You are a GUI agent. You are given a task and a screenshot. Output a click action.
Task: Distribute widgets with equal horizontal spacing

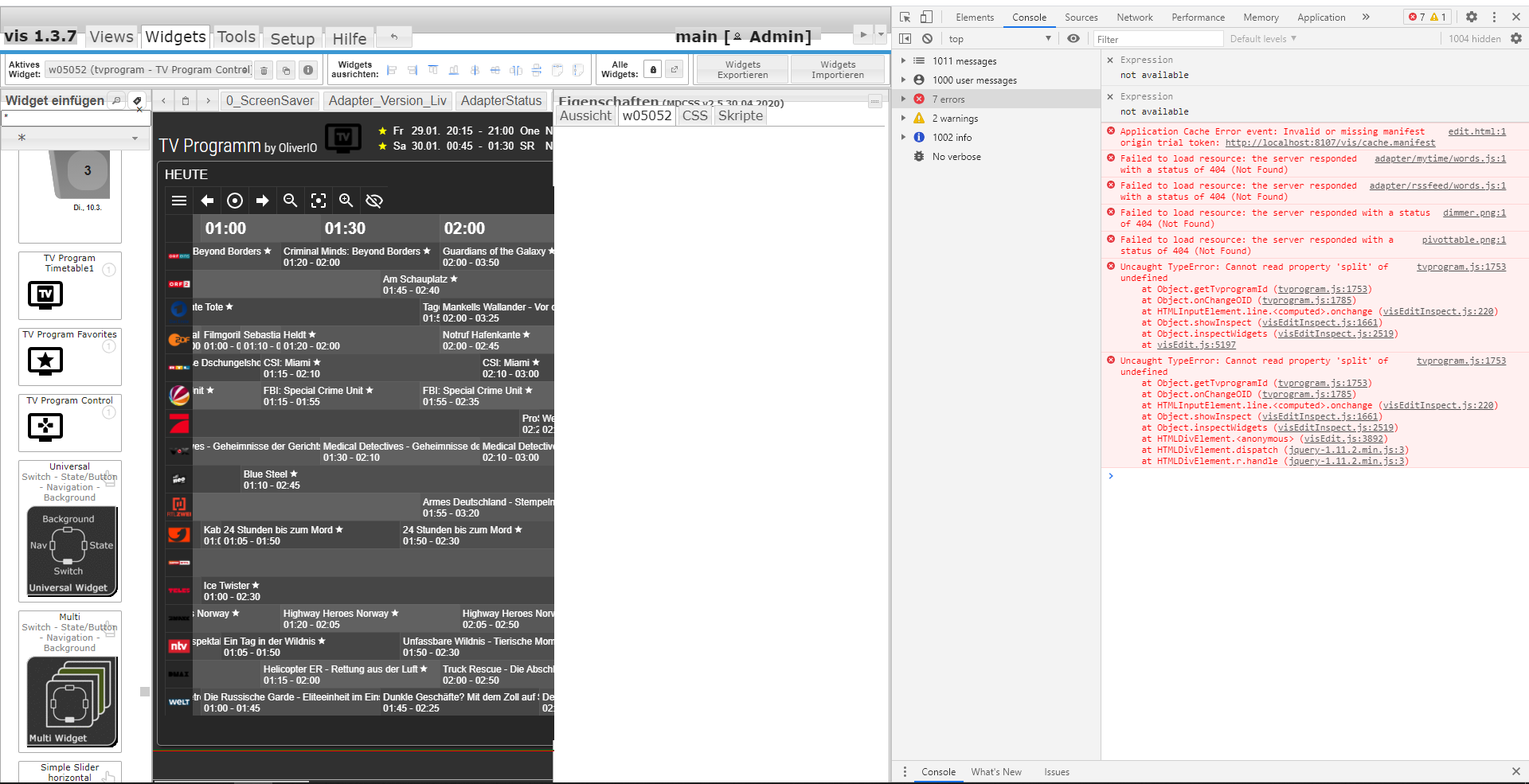[x=516, y=70]
